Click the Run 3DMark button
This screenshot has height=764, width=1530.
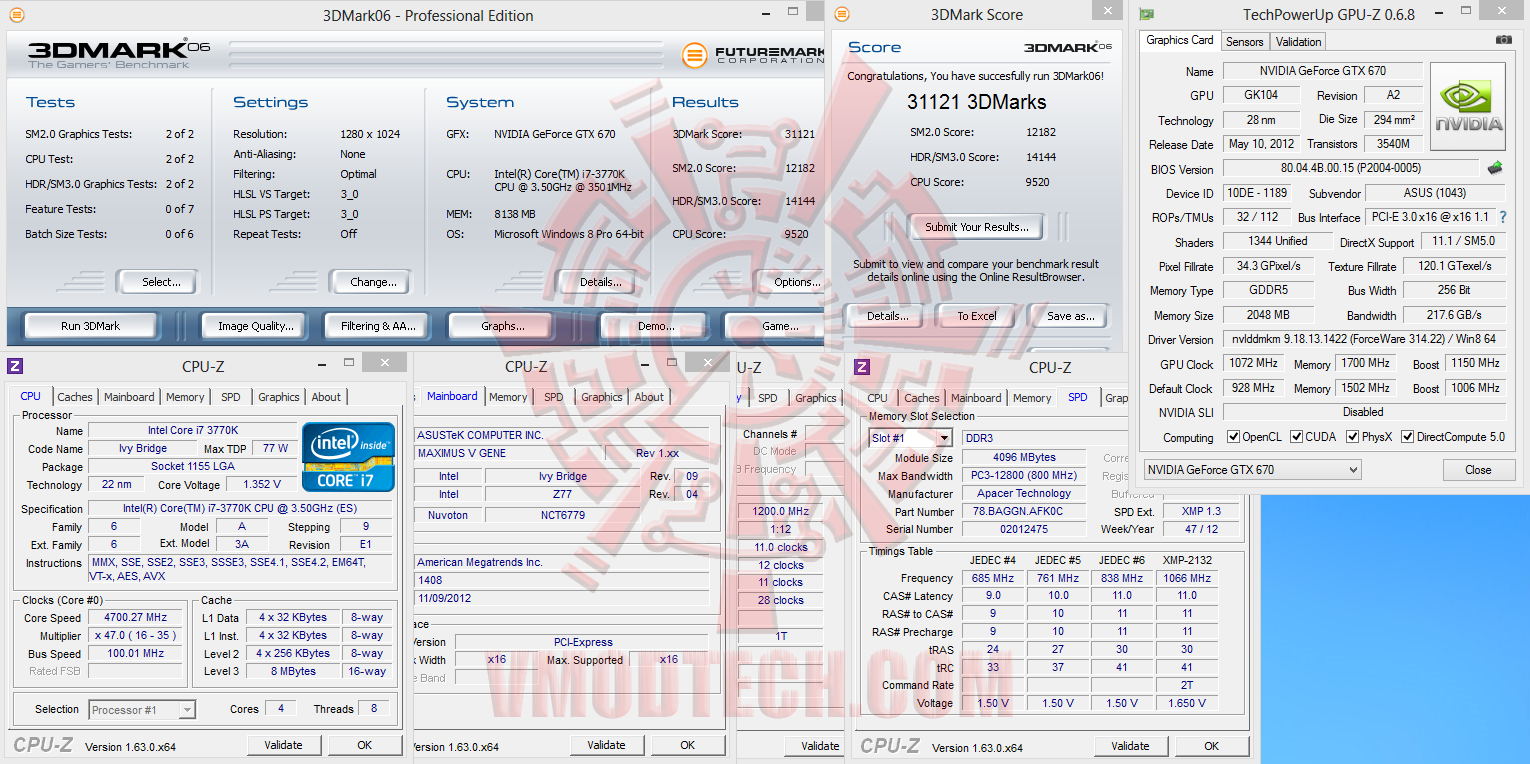[x=90, y=326]
